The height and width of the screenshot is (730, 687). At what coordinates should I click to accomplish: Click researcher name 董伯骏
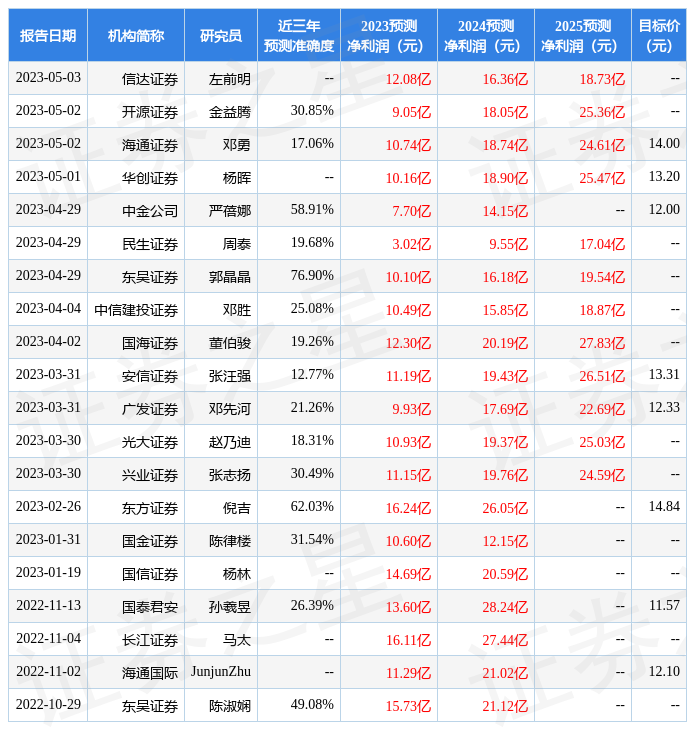[x=230, y=343]
